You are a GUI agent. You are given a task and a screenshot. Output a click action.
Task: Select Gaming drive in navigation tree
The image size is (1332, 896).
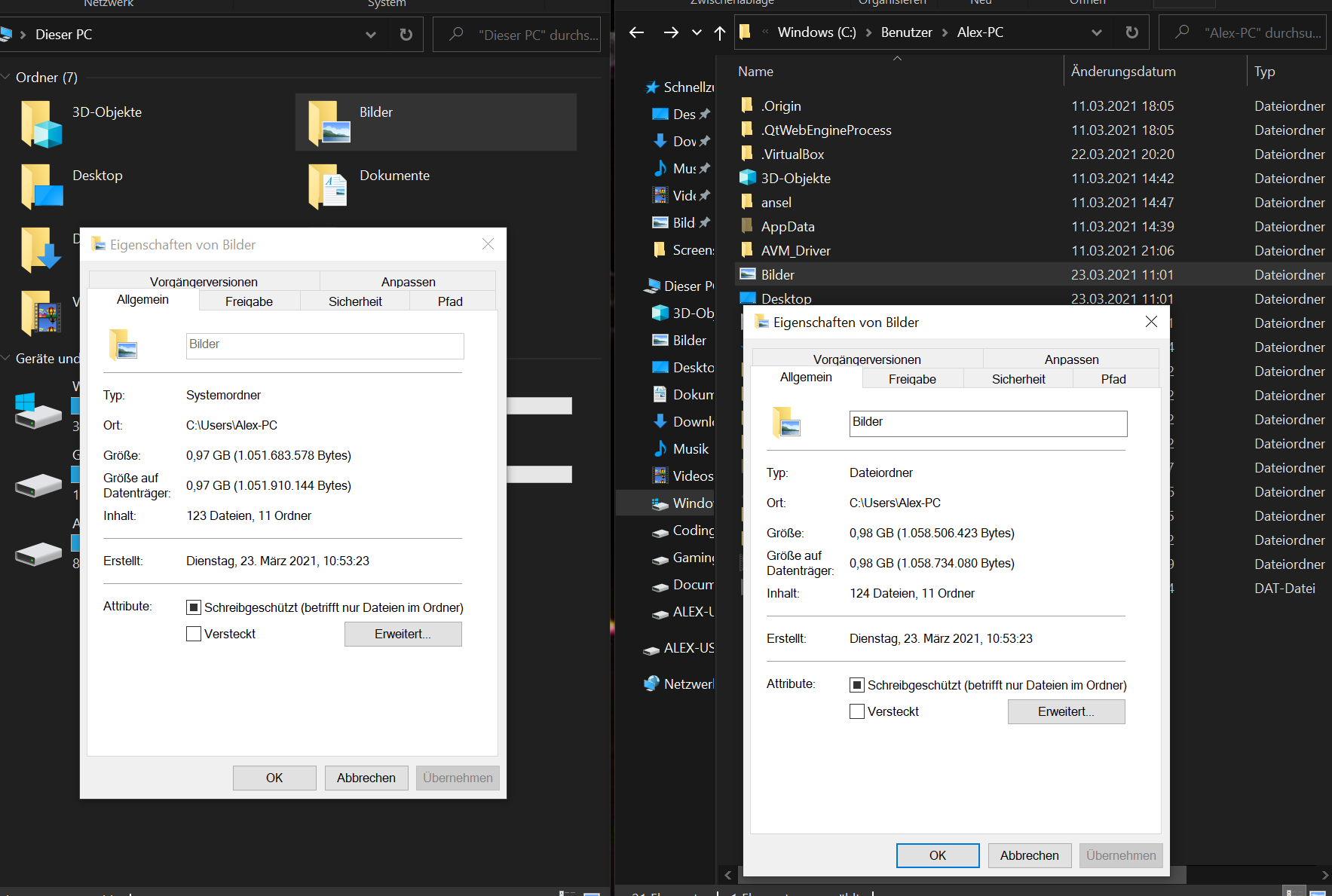[x=682, y=558]
